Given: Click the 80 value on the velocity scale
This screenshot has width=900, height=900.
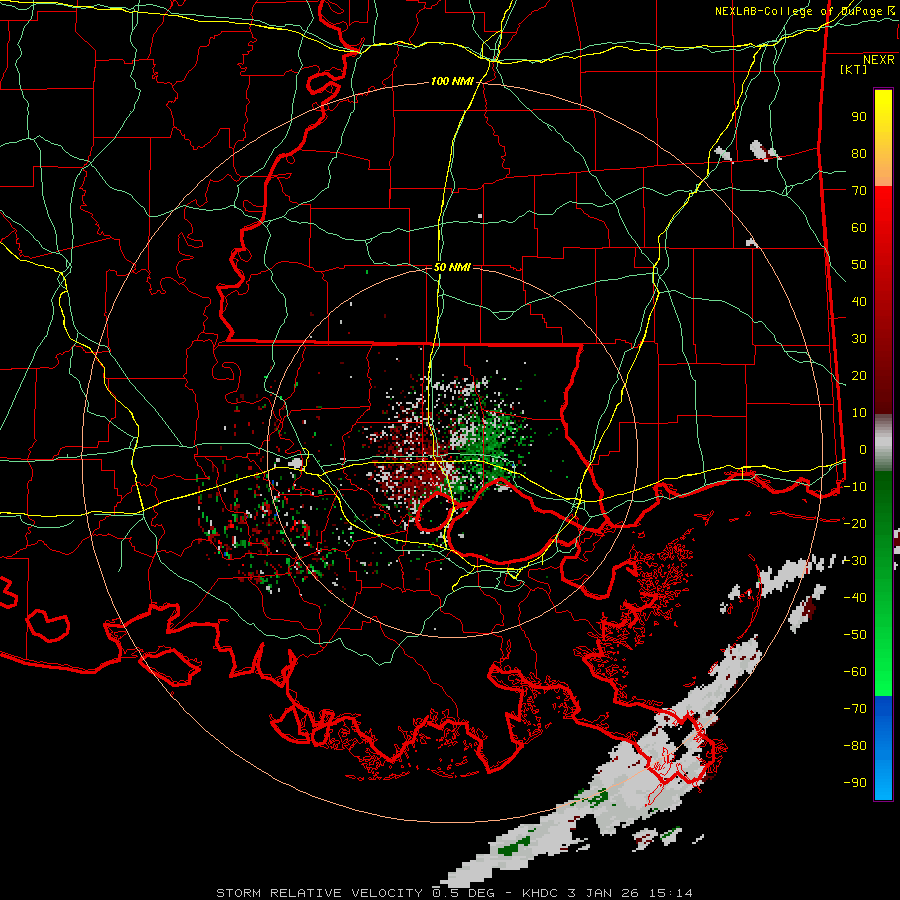Looking at the screenshot, I should (859, 154).
